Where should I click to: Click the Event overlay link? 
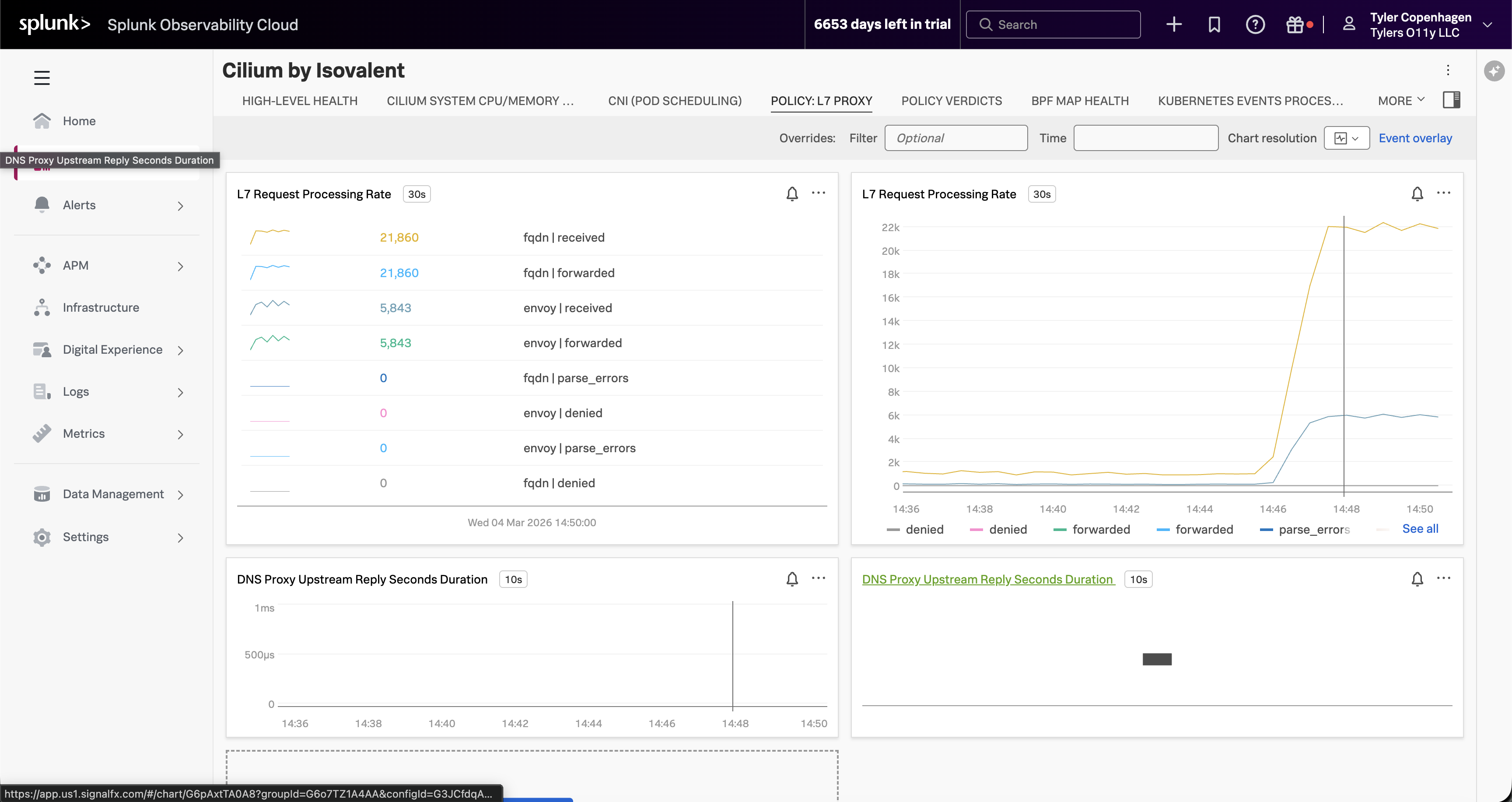(1415, 138)
